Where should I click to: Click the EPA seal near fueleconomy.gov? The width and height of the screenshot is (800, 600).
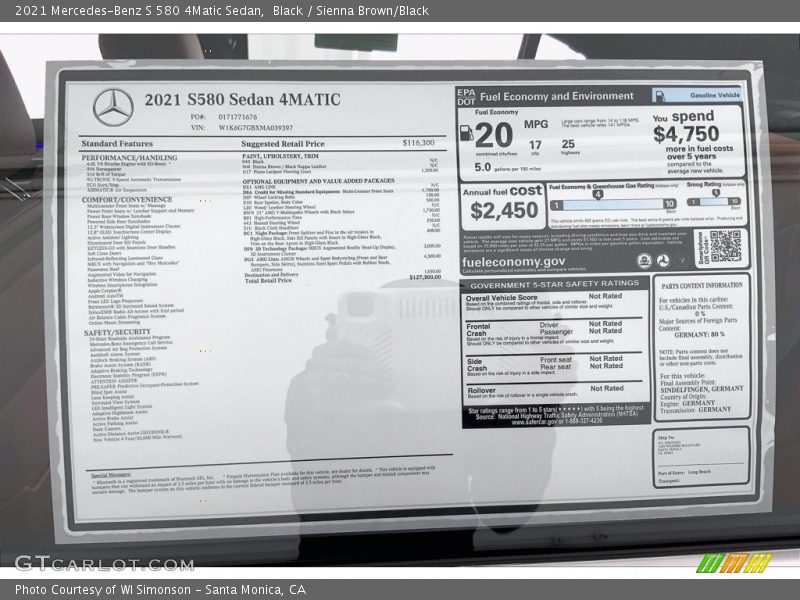[643, 262]
